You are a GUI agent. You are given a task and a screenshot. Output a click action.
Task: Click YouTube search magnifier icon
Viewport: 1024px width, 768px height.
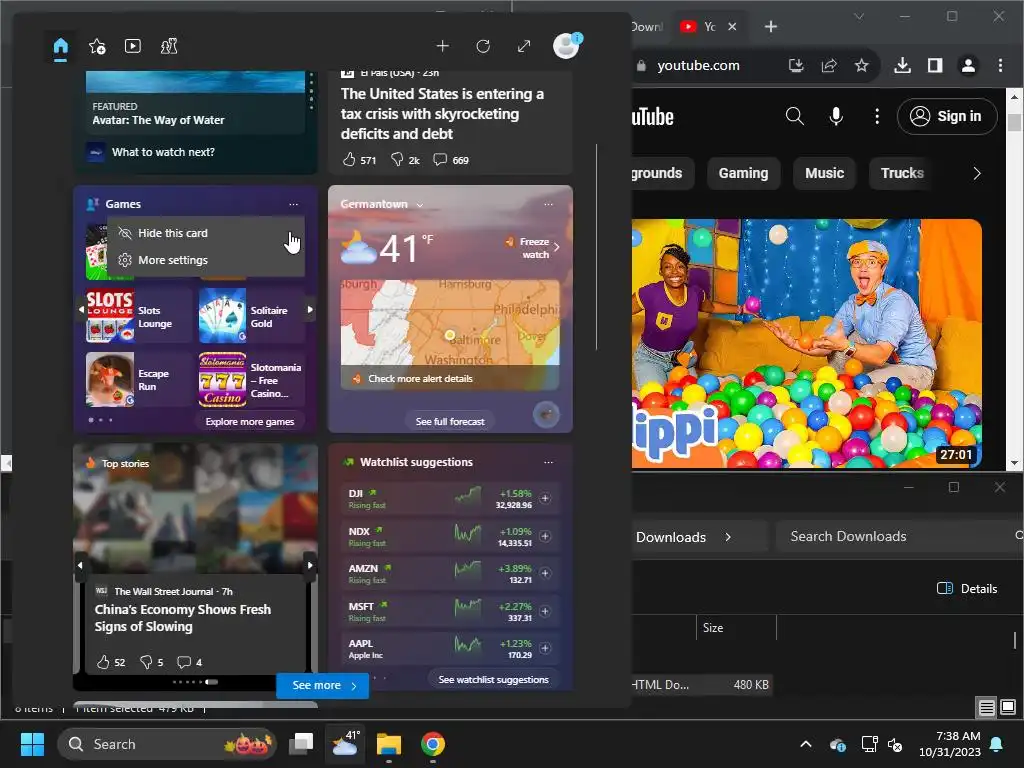[795, 116]
